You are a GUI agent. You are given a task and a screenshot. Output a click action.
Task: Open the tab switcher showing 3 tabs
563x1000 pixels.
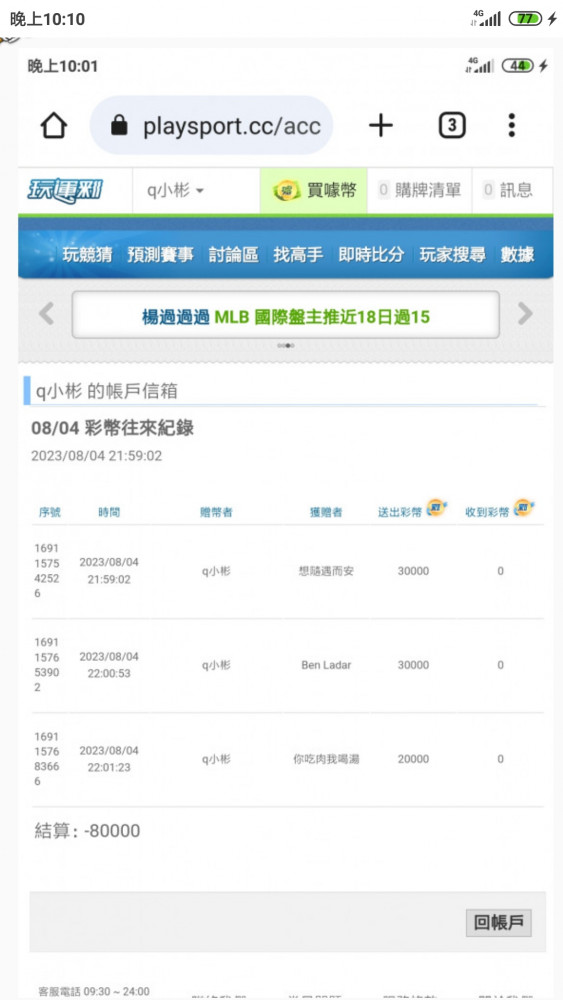point(452,126)
